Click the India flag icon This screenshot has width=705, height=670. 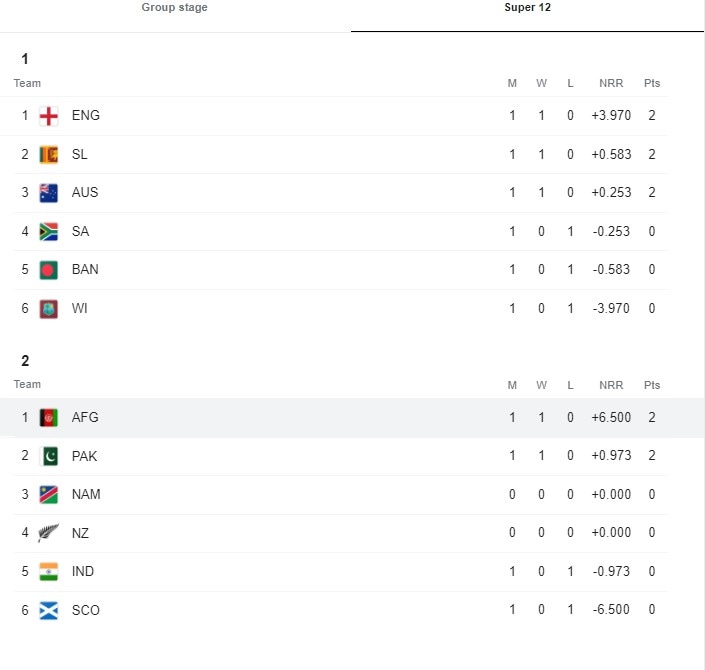coord(49,572)
